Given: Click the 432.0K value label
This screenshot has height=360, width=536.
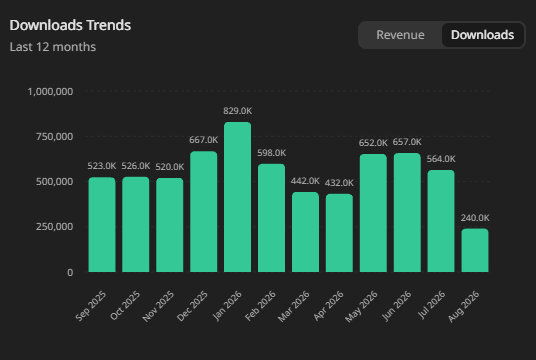Looking at the screenshot, I should click(339, 183).
